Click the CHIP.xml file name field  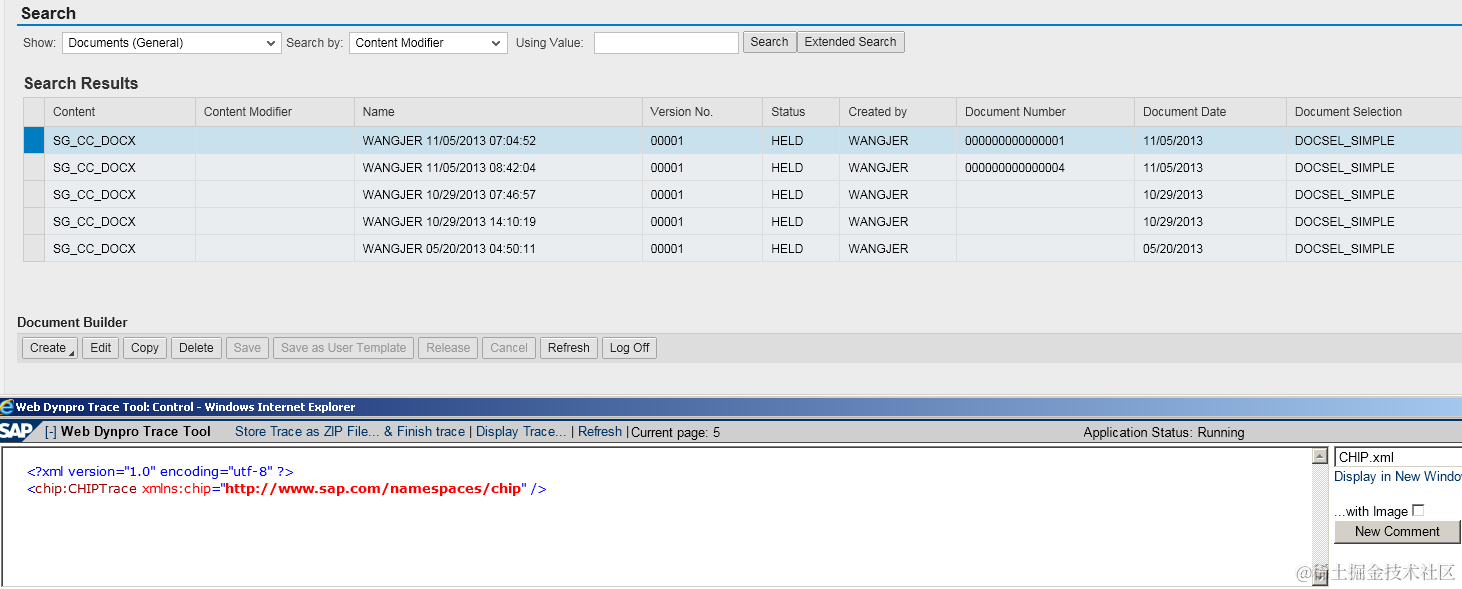click(x=1397, y=457)
